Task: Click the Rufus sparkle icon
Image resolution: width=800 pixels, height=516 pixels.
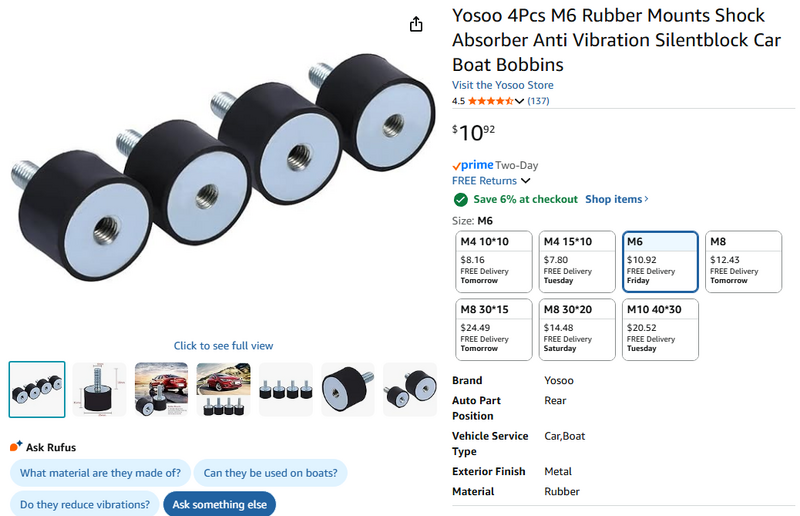Action: 15,447
